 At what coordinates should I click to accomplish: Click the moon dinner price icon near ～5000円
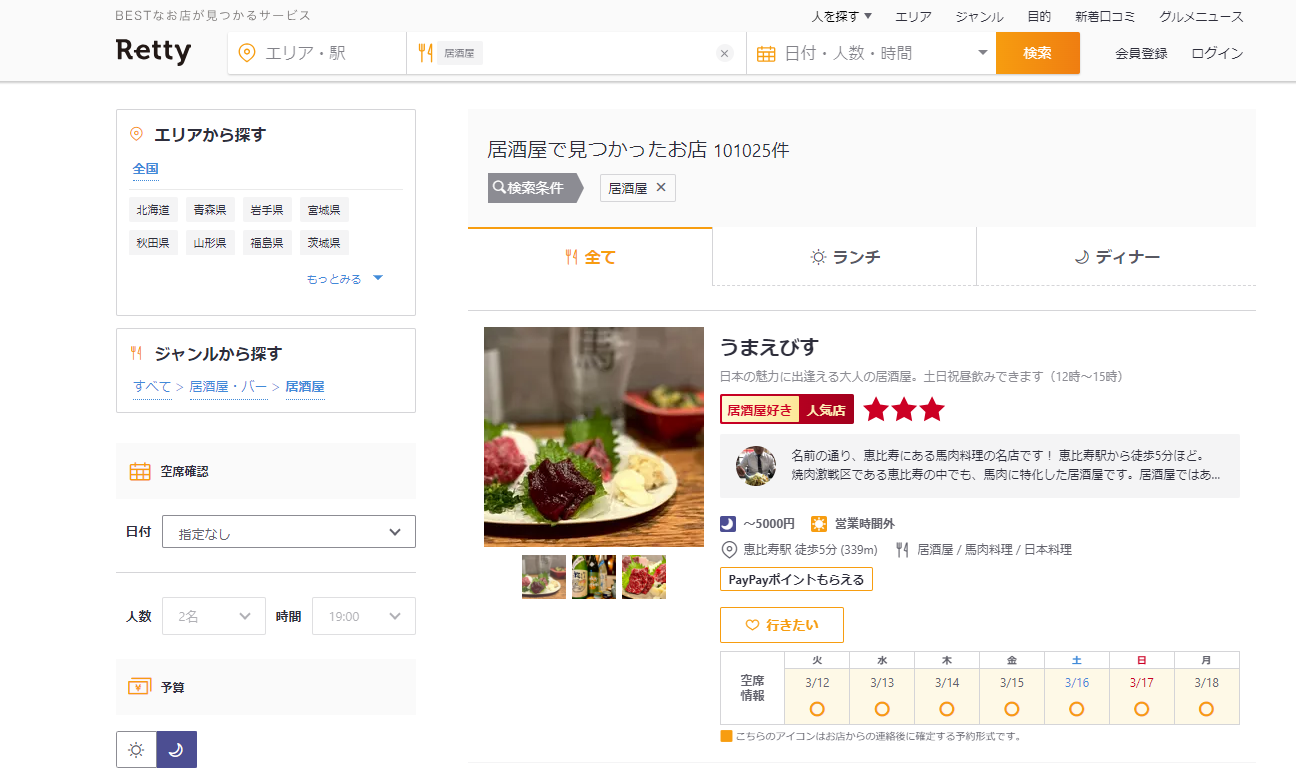[x=728, y=523]
